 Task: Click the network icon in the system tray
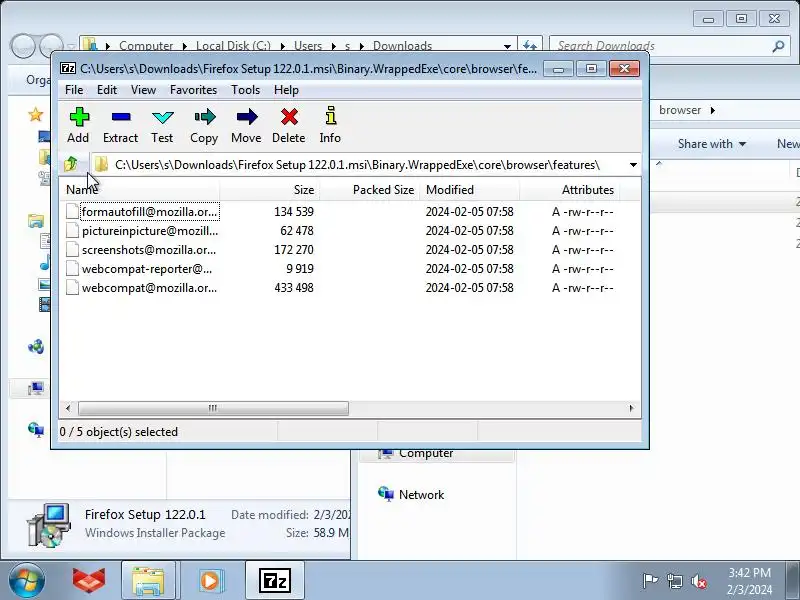pos(674,581)
